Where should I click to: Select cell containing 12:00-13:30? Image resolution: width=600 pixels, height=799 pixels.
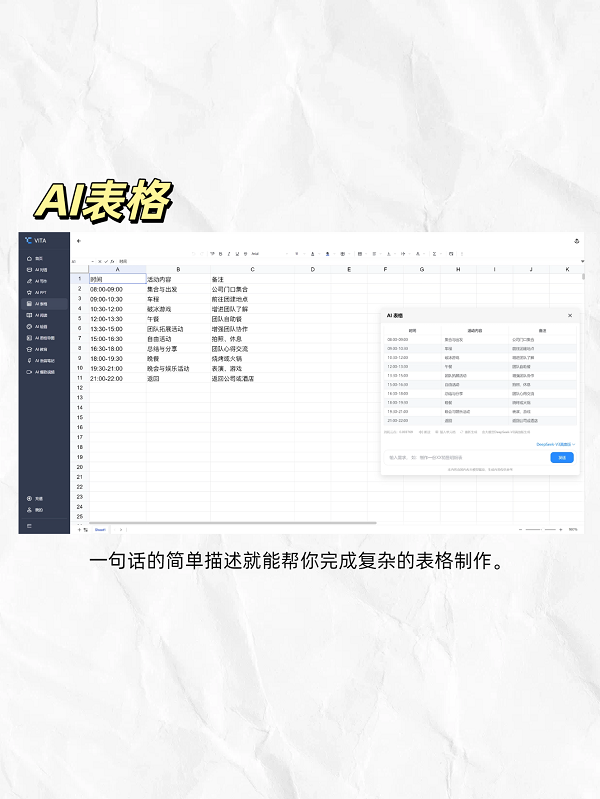click(x=118, y=319)
